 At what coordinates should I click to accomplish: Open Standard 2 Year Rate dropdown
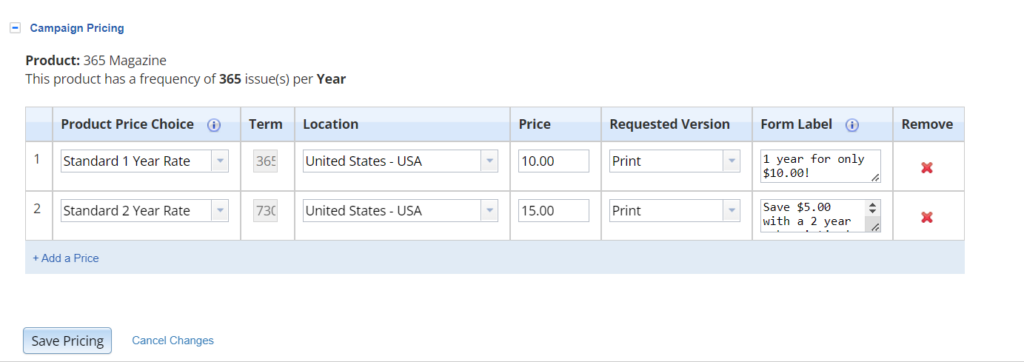(x=144, y=211)
